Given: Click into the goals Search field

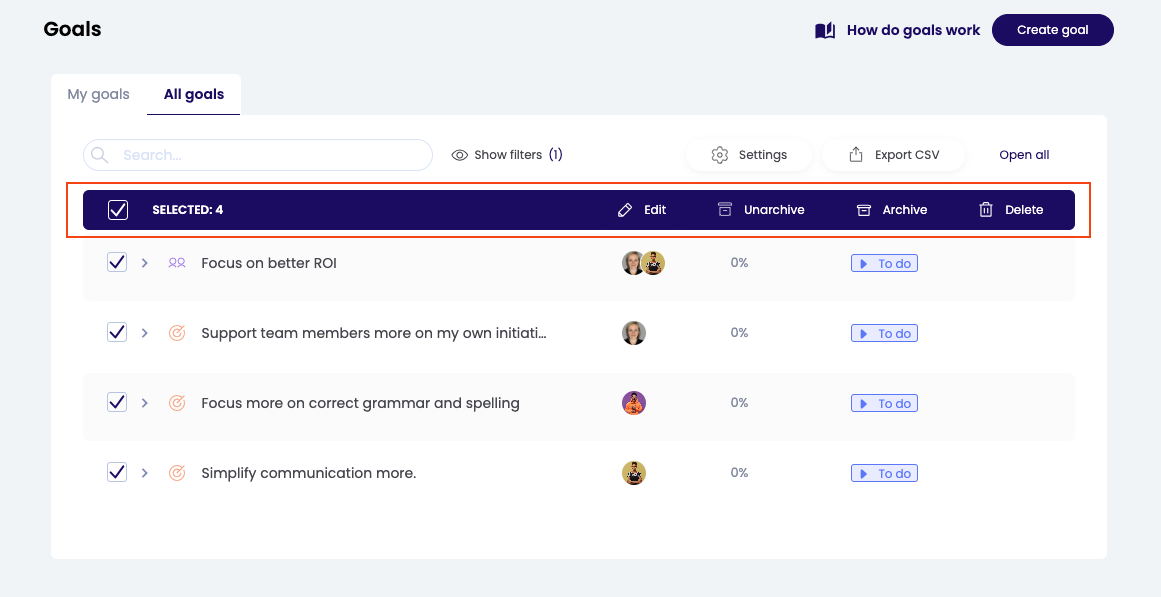Looking at the screenshot, I should [x=270, y=155].
